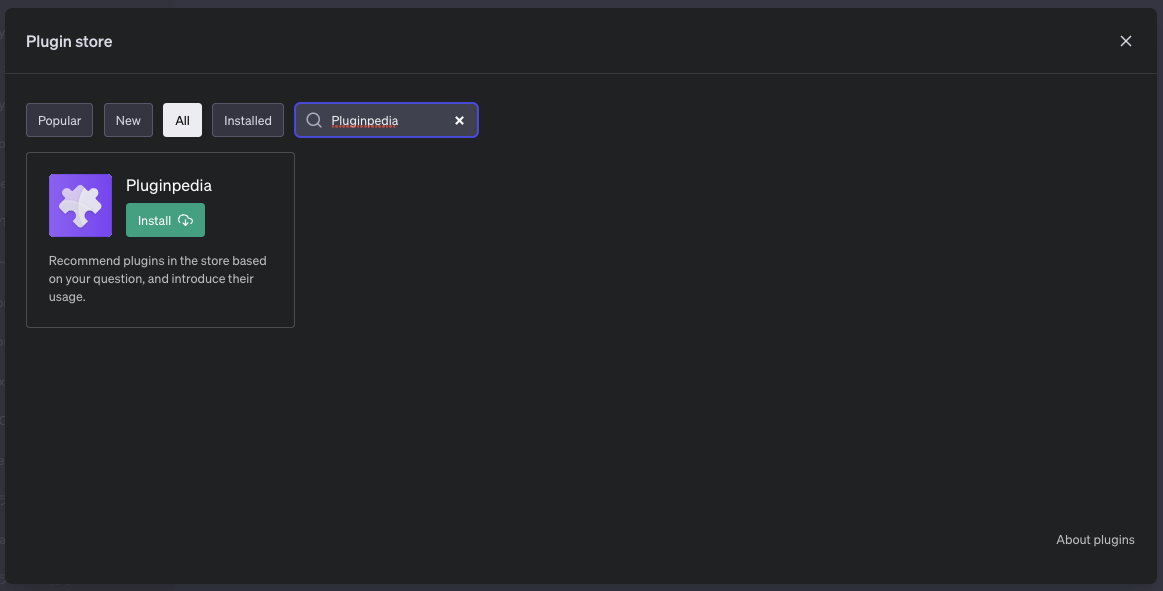
Task: Click the Pluginpedia description text
Action: (x=157, y=278)
